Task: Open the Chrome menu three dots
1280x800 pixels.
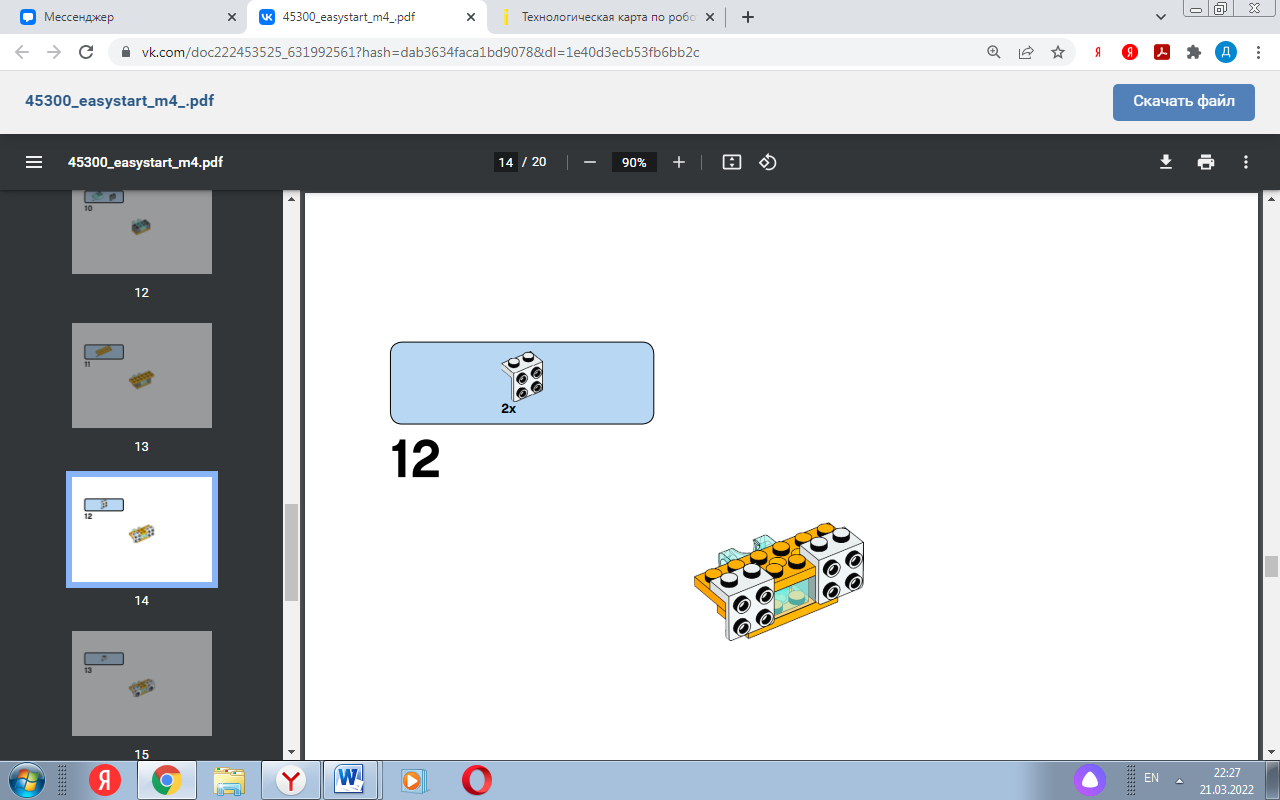Action: coord(1258,52)
